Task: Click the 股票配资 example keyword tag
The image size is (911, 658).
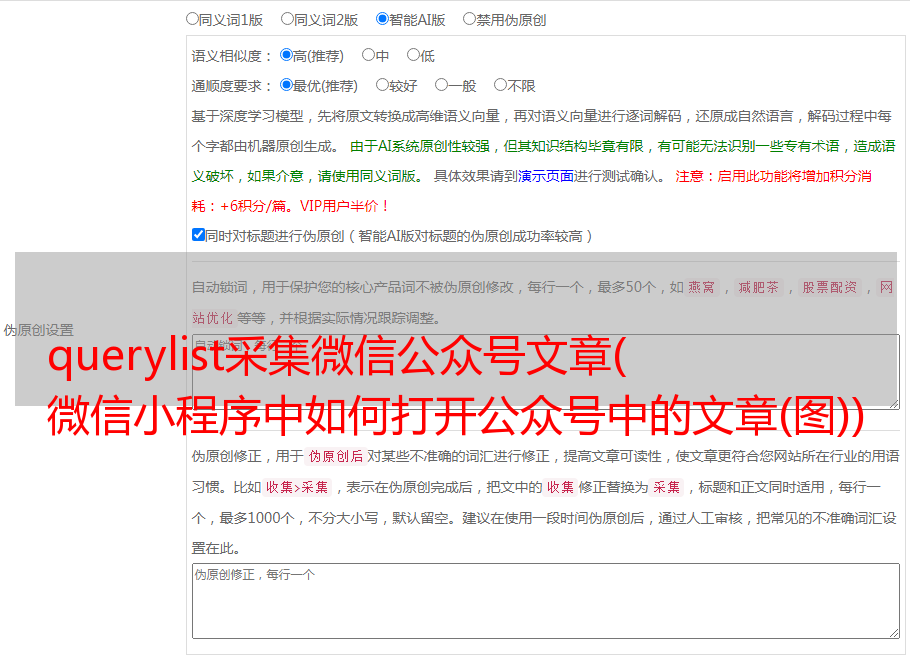Action: click(x=830, y=287)
